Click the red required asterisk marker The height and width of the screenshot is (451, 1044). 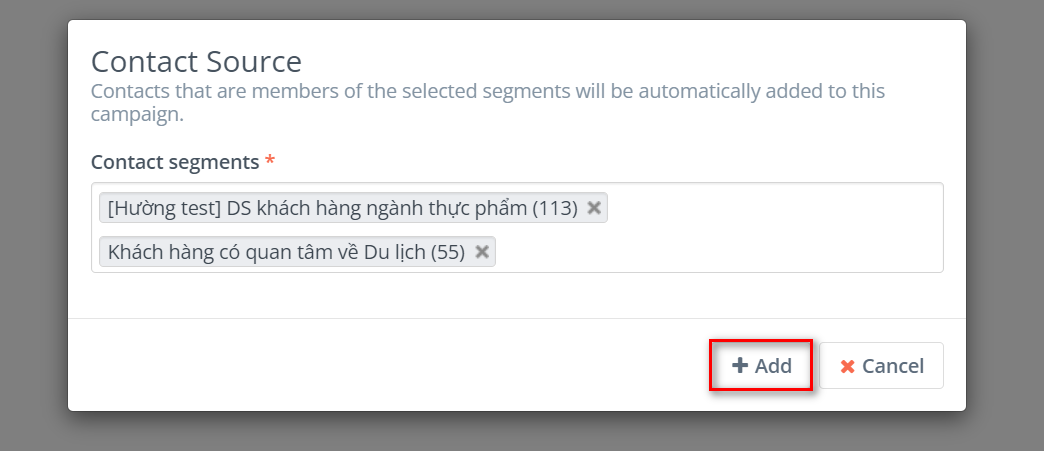270,161
